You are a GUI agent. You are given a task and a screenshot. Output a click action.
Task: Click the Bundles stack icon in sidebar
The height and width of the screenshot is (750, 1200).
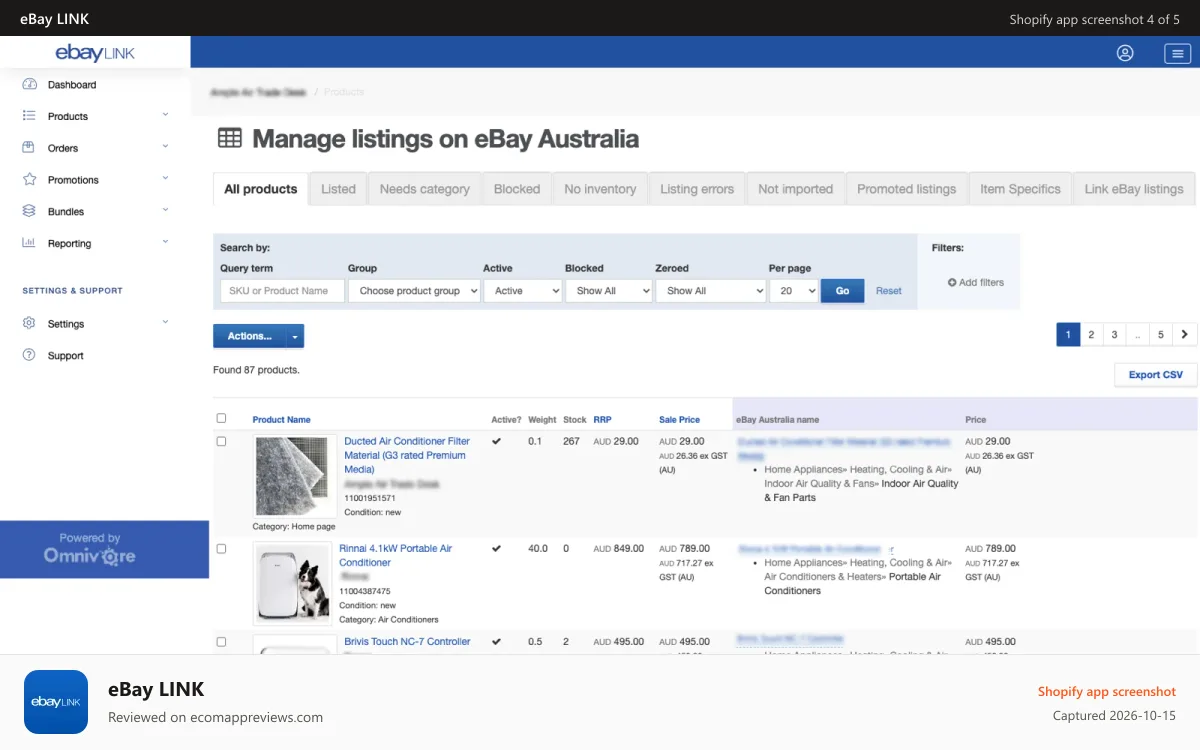pos(29,212)
